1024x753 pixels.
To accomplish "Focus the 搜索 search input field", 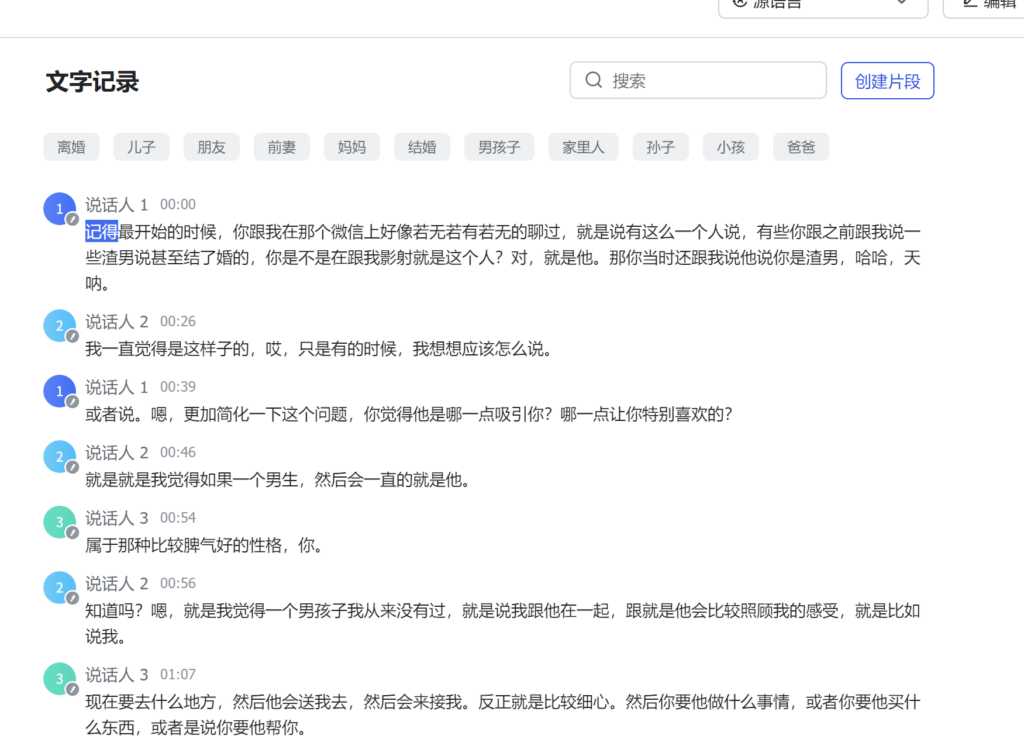I will coord(715,81).
